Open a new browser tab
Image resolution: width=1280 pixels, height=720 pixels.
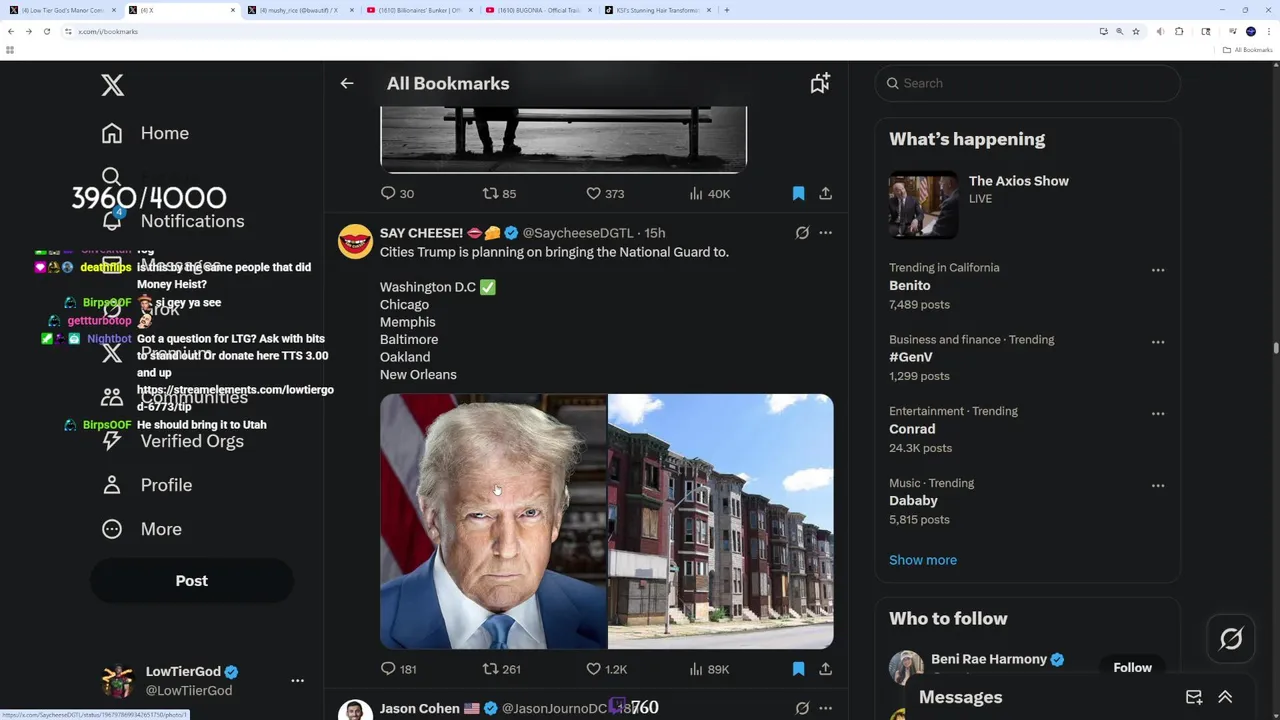727,10
